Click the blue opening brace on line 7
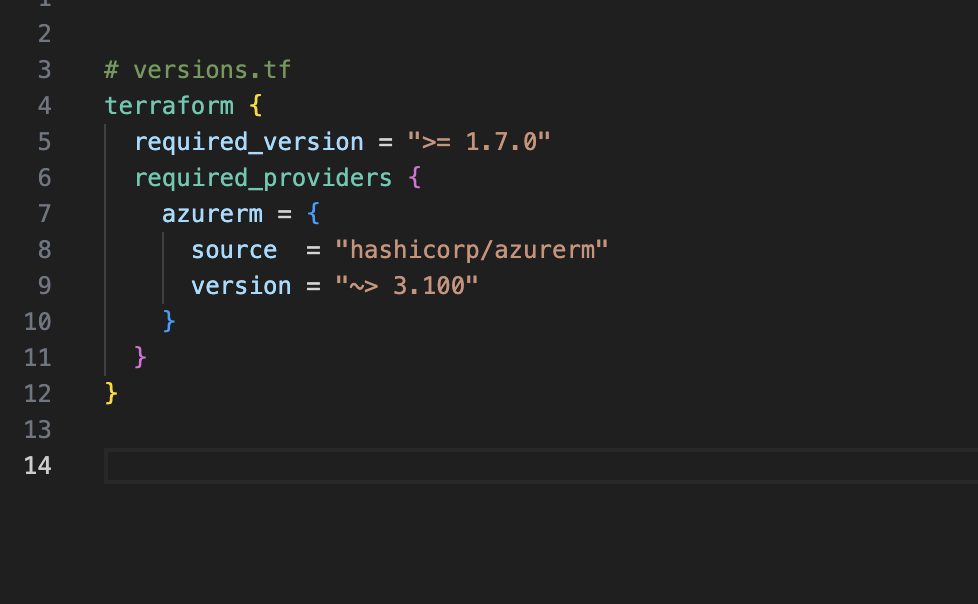Screen dimensions: 978x604 pyautogui.click(x=313, y=213)
